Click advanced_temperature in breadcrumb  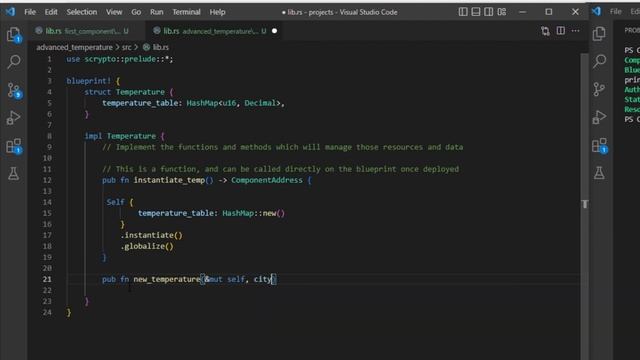[x=74, y=47]
